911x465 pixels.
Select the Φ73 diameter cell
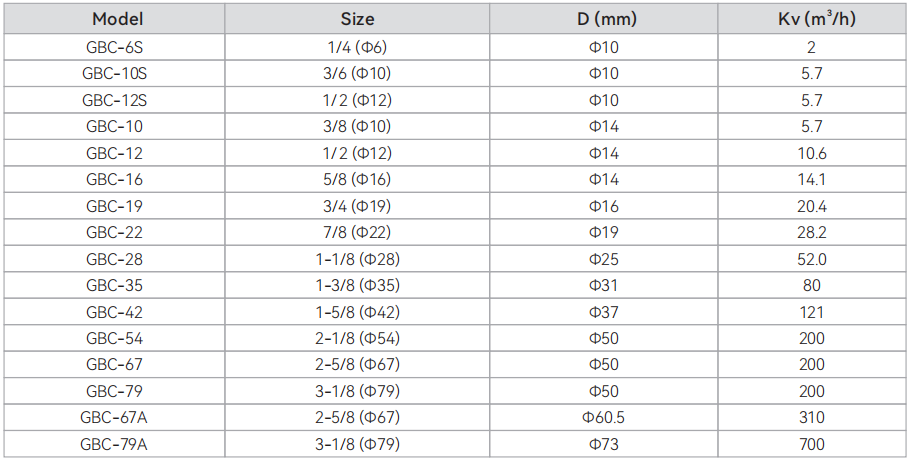tap(604, 444)
